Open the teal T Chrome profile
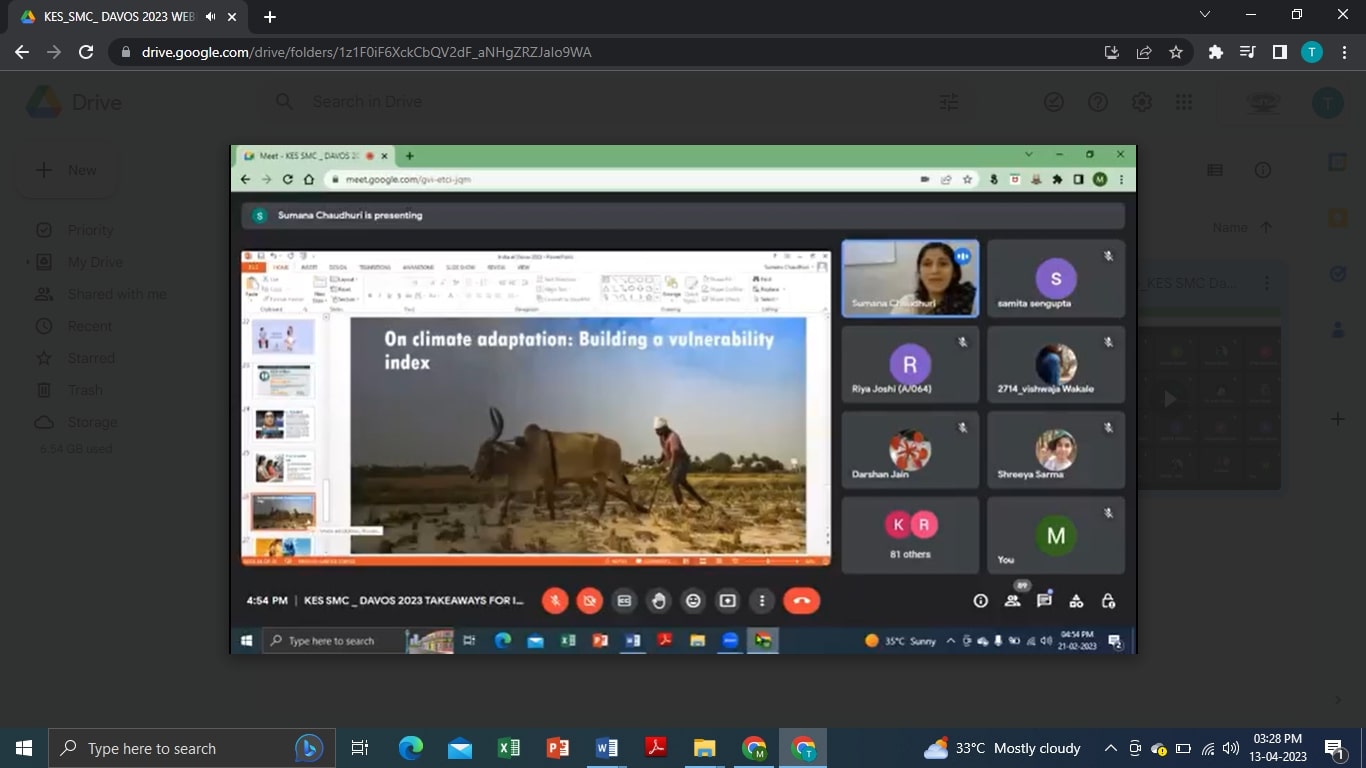Image resolution: width=1366 pixels, height=768 pixels. pos(1311,52)
